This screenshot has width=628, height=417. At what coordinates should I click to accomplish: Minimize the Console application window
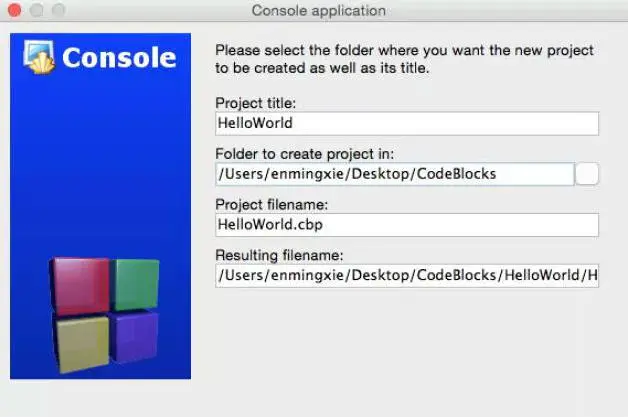(x=35, y=11)
